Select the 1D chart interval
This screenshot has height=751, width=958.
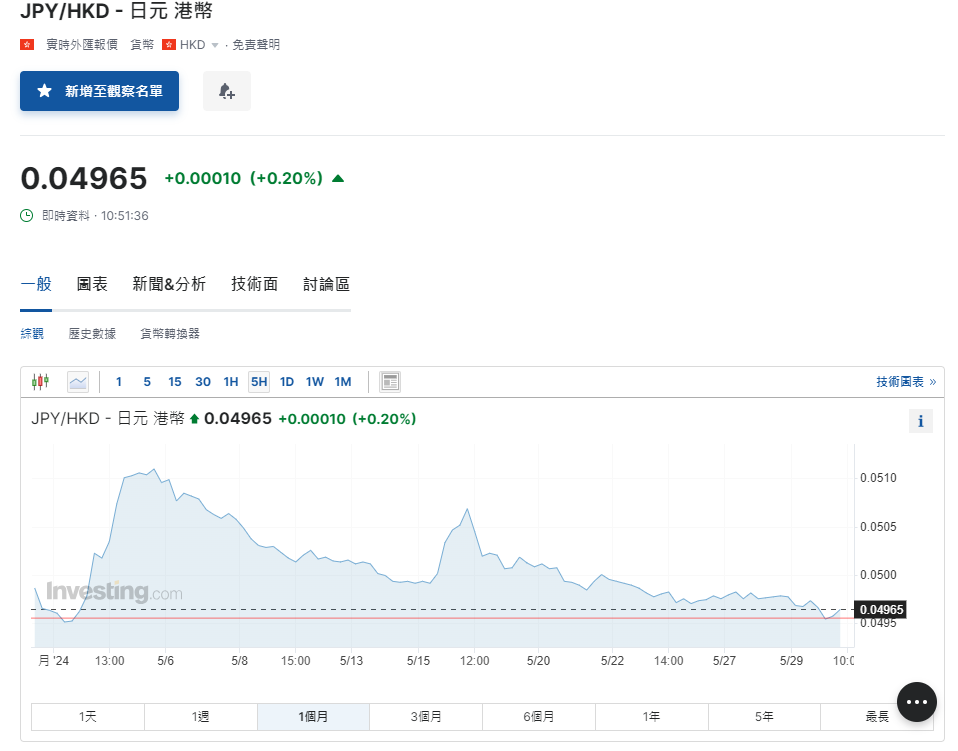[286, 381]
